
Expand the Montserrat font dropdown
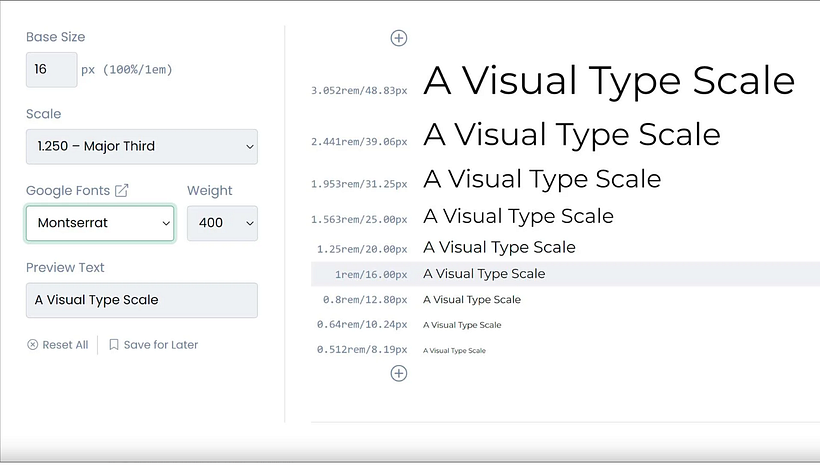pos(100,223)
